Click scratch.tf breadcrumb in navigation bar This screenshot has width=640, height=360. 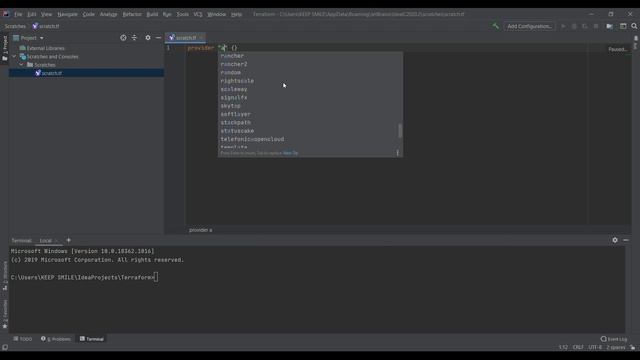46,26
